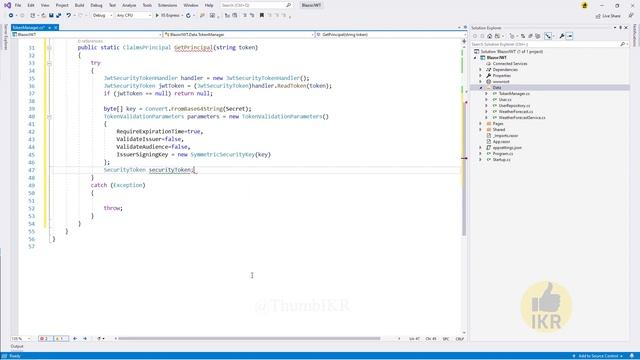The image size is (640, 360).
Task: Collapse the try block outline at line 33
Action: point(49,63)
